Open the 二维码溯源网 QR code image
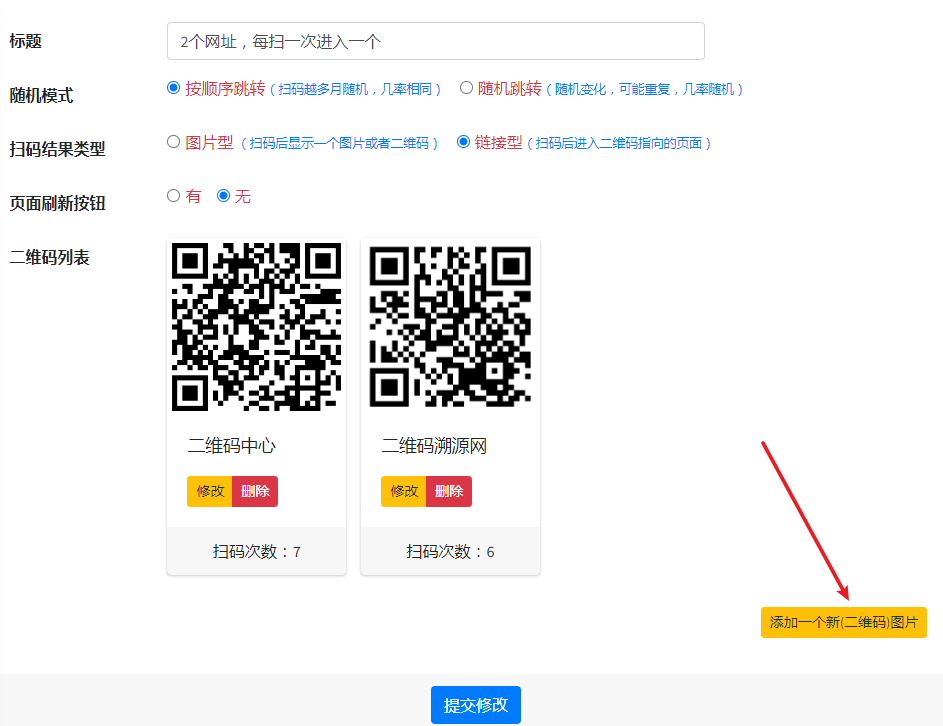Image resolution: width=943 pixels, height=726 pixels. (450, 327)
